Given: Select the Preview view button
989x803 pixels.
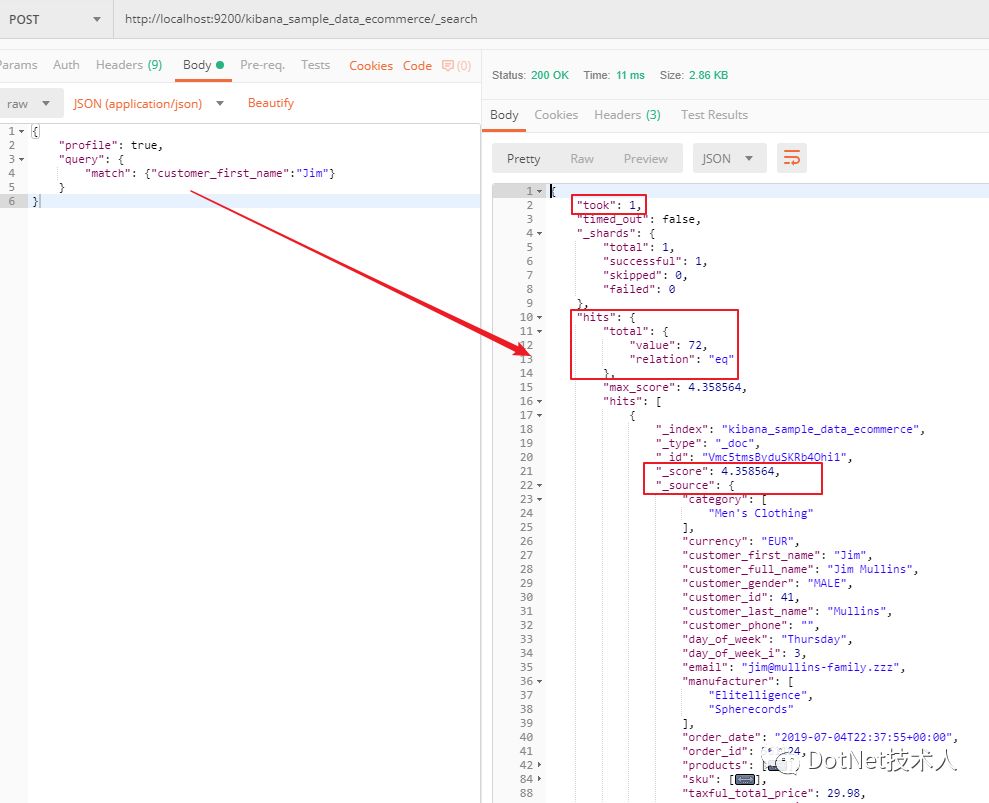Looking at the screenshot, I should tap(645, 158).
